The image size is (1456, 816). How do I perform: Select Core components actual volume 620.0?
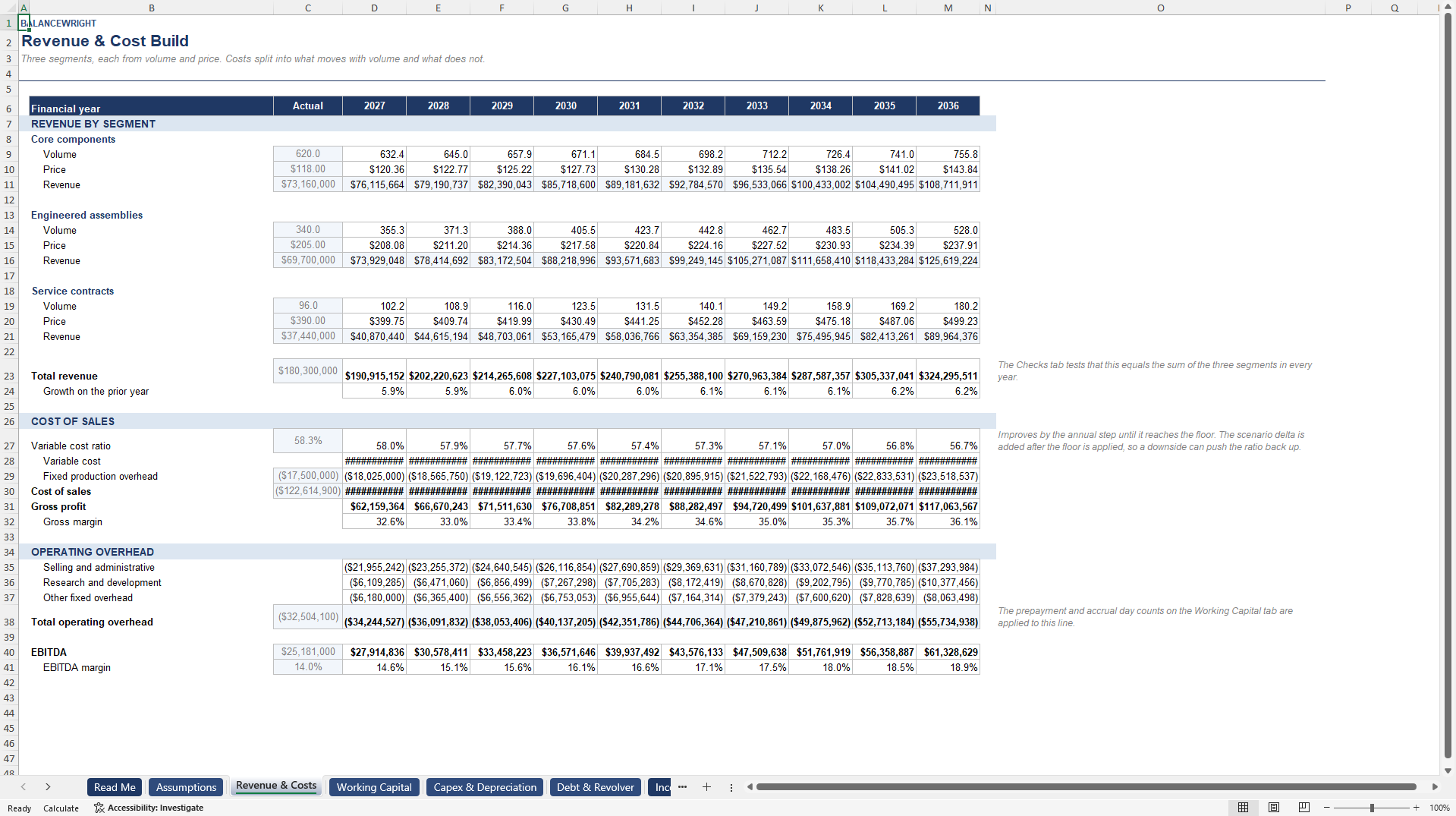point(308,154)
